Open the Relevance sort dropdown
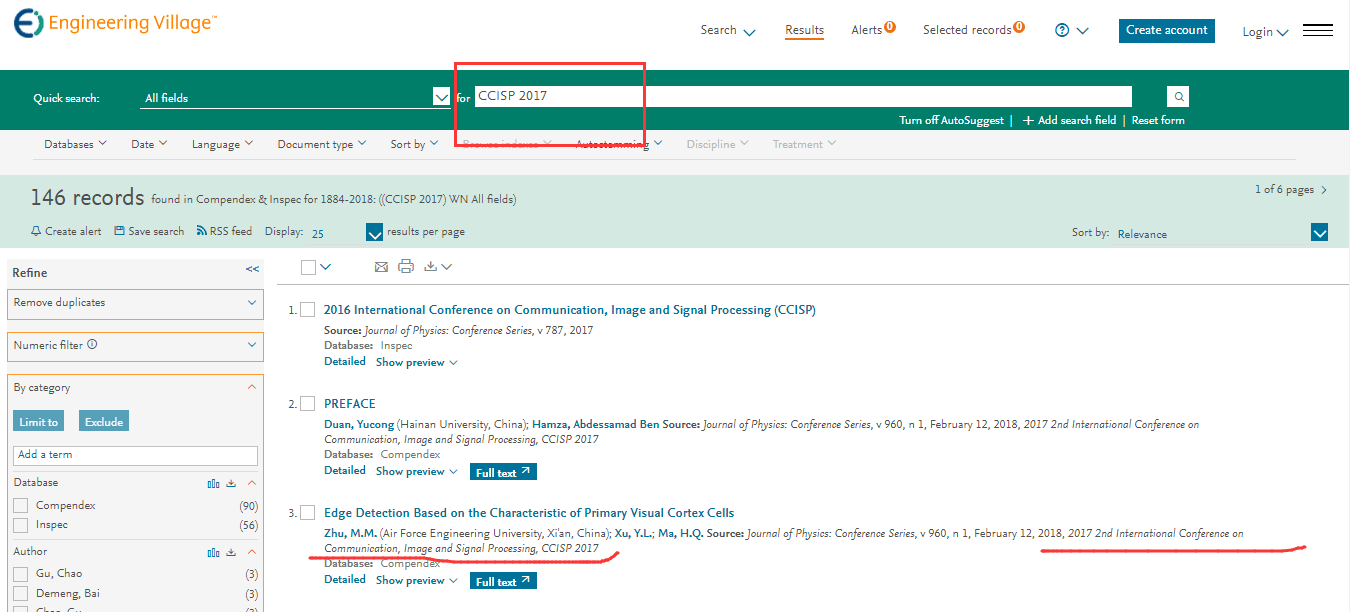Image resolution: width=1350 pixels, height=612 pixels. coord(1320,233)
